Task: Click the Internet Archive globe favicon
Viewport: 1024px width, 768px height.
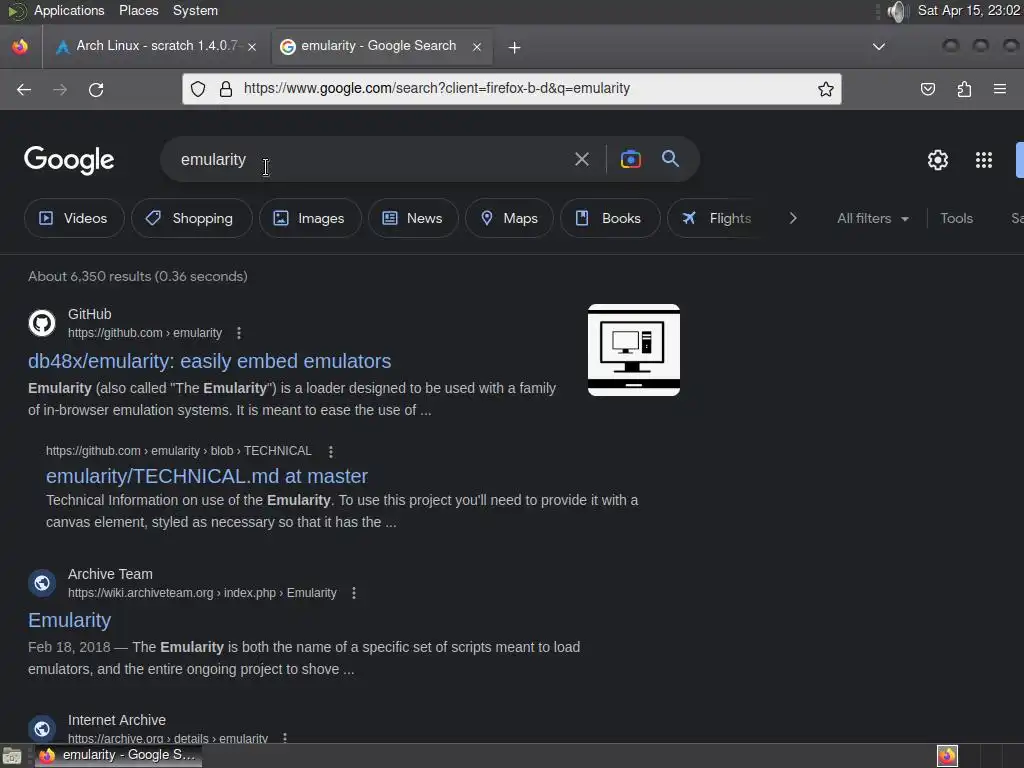Action: pos(42,728)
